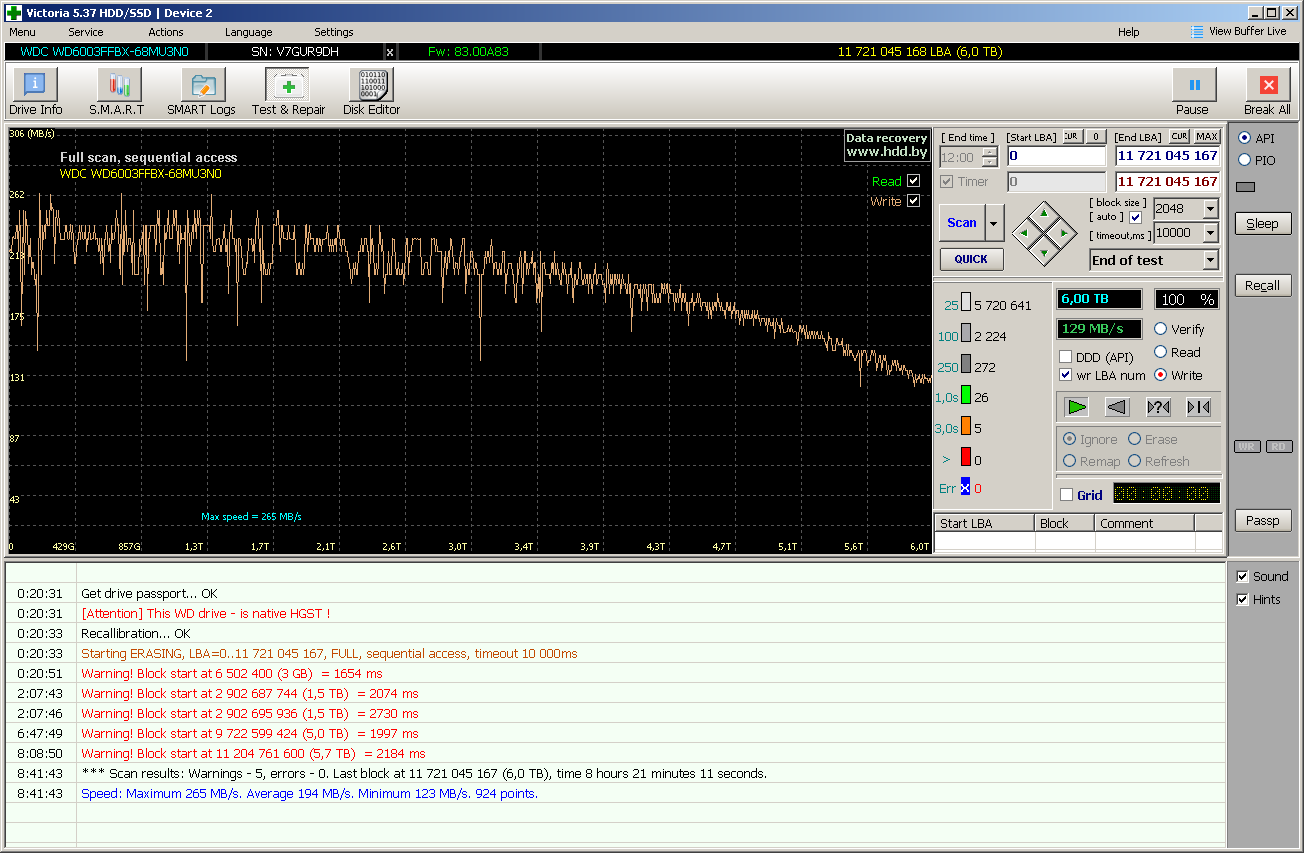Expand the block size 2048 dropdown

pyautogui.click(x=1210, y=209)
